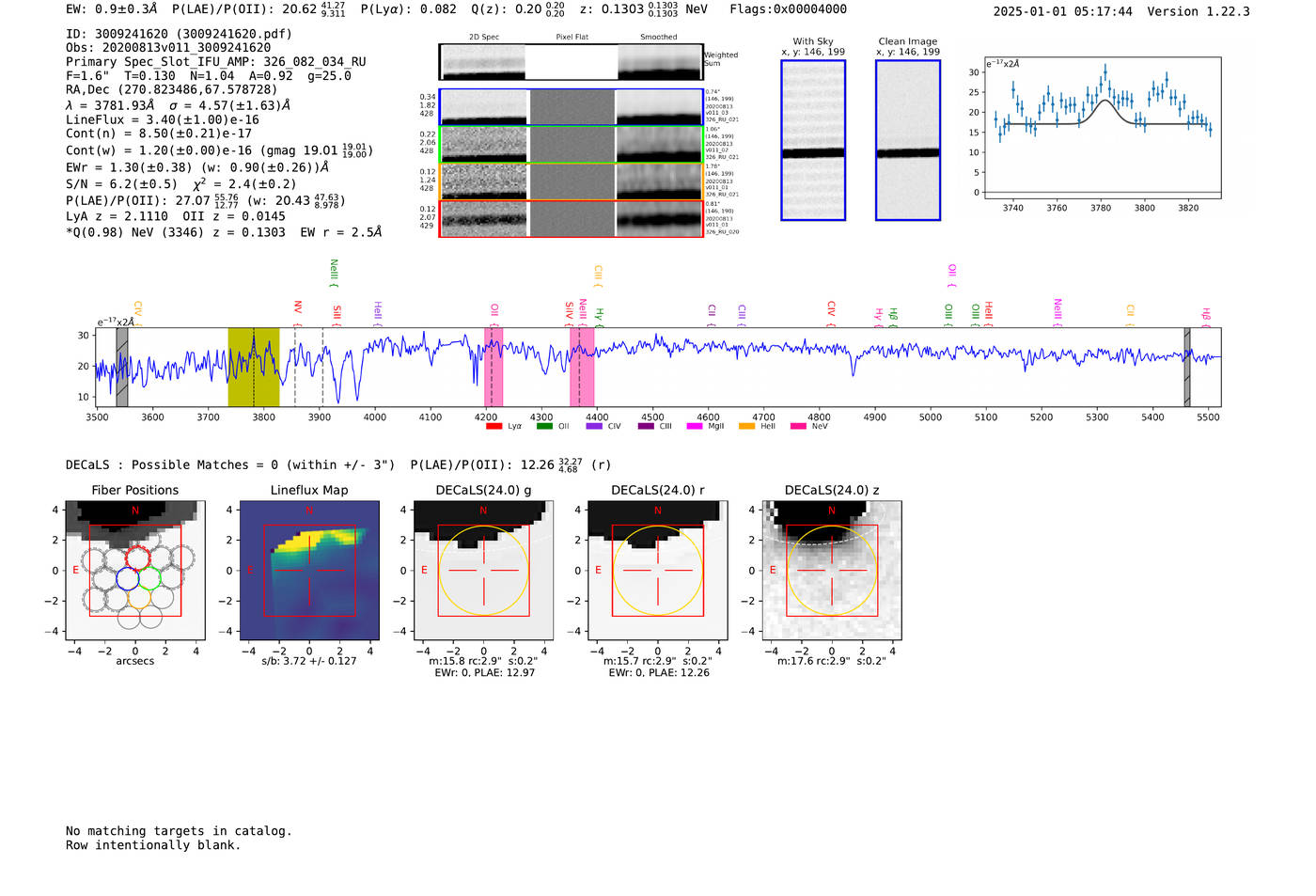
Task: Click the emission line fit plot near 3780 Å
Action: tap(1102, 127)
